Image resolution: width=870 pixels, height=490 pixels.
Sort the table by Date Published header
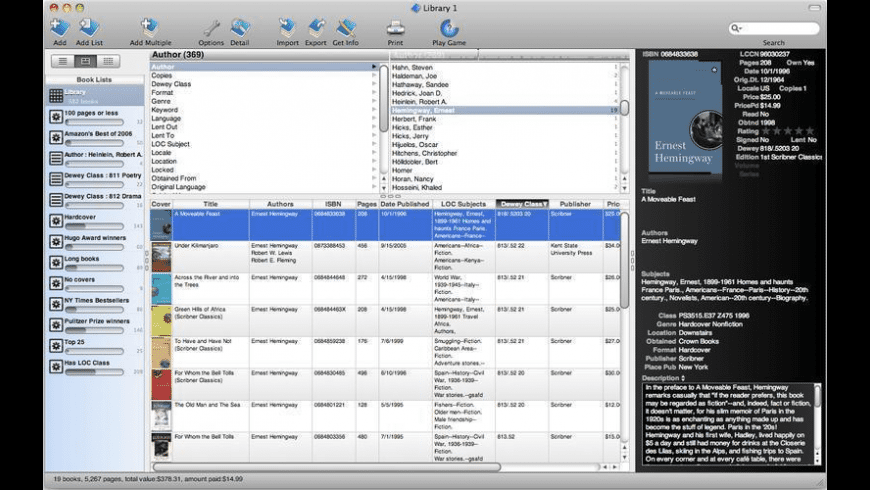(404, 204)
